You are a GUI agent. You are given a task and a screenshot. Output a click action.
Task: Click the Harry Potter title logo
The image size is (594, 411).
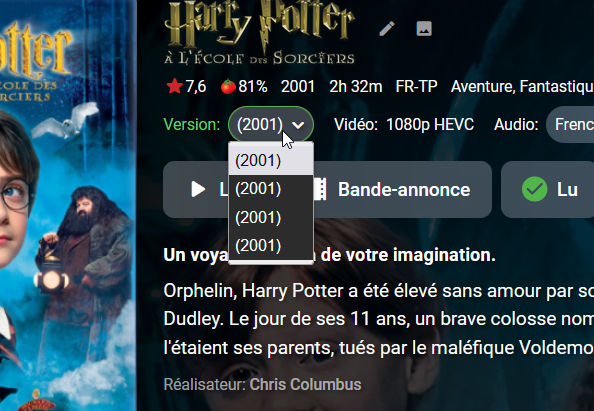tap(260, 33)
